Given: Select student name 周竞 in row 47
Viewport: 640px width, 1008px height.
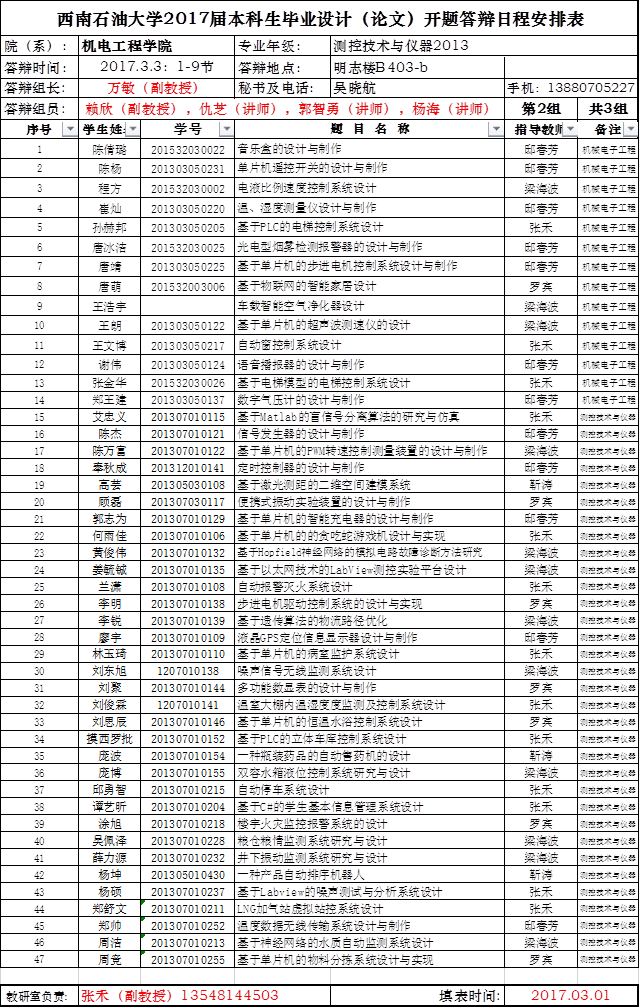Looking at the screenshot, I should pos(110,959).
